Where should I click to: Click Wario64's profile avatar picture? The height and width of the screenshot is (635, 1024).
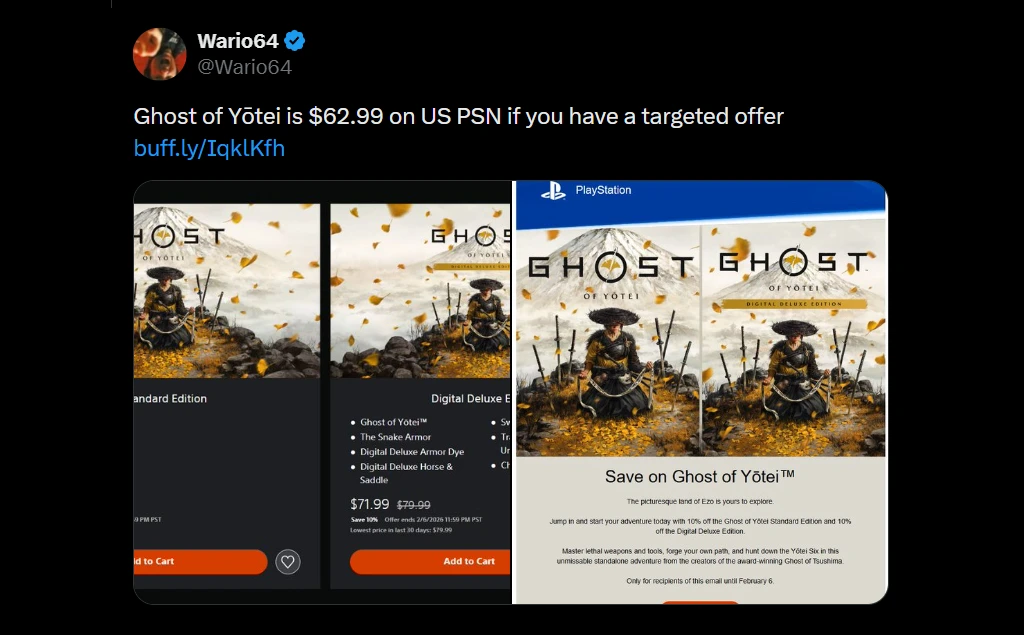[x=159, y=54]
